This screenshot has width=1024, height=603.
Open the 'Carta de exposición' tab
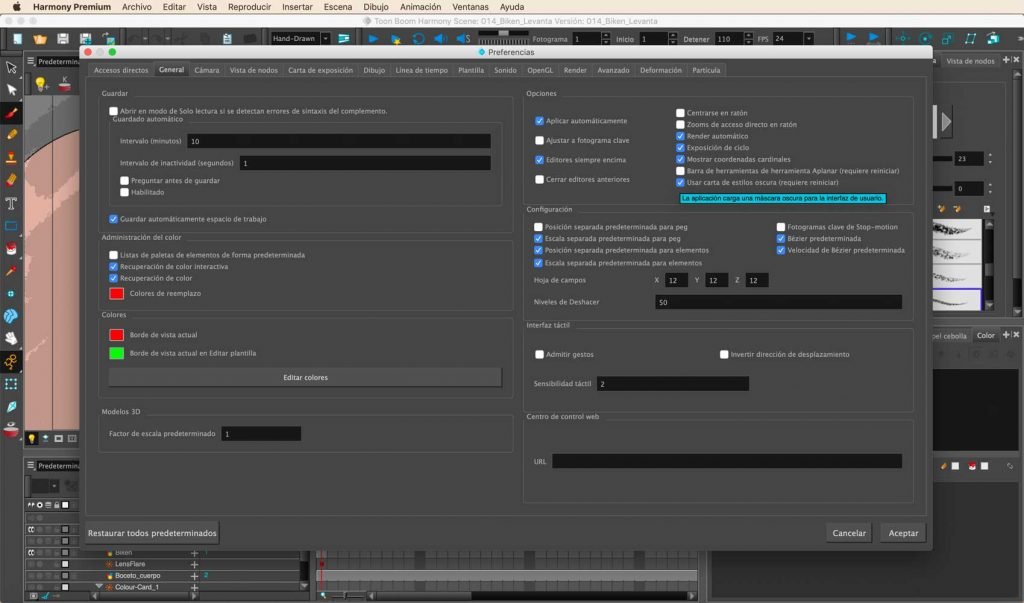tap(320, 70)
